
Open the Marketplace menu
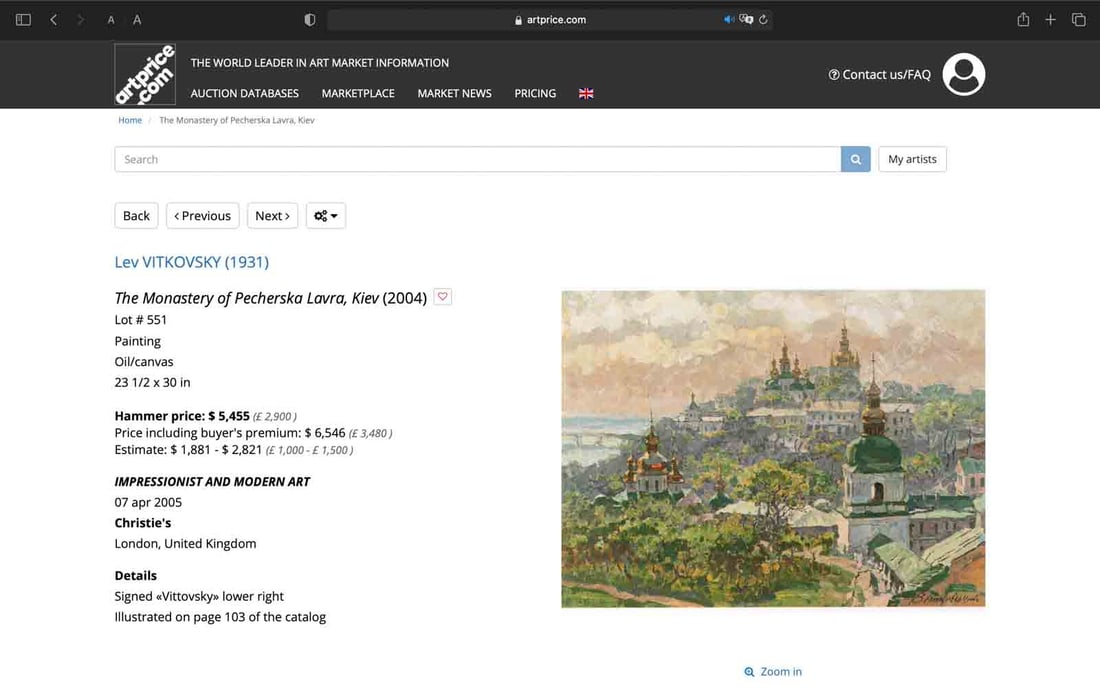(358, 93)
